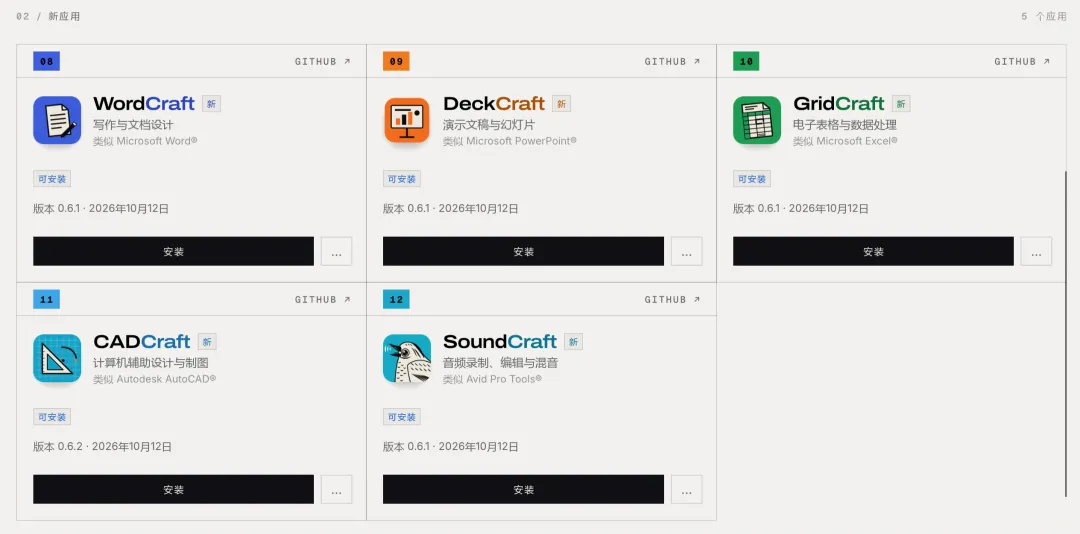Click the 计算机辅助设计与制图 description
Screen dimensions: 1080x534
151,363
